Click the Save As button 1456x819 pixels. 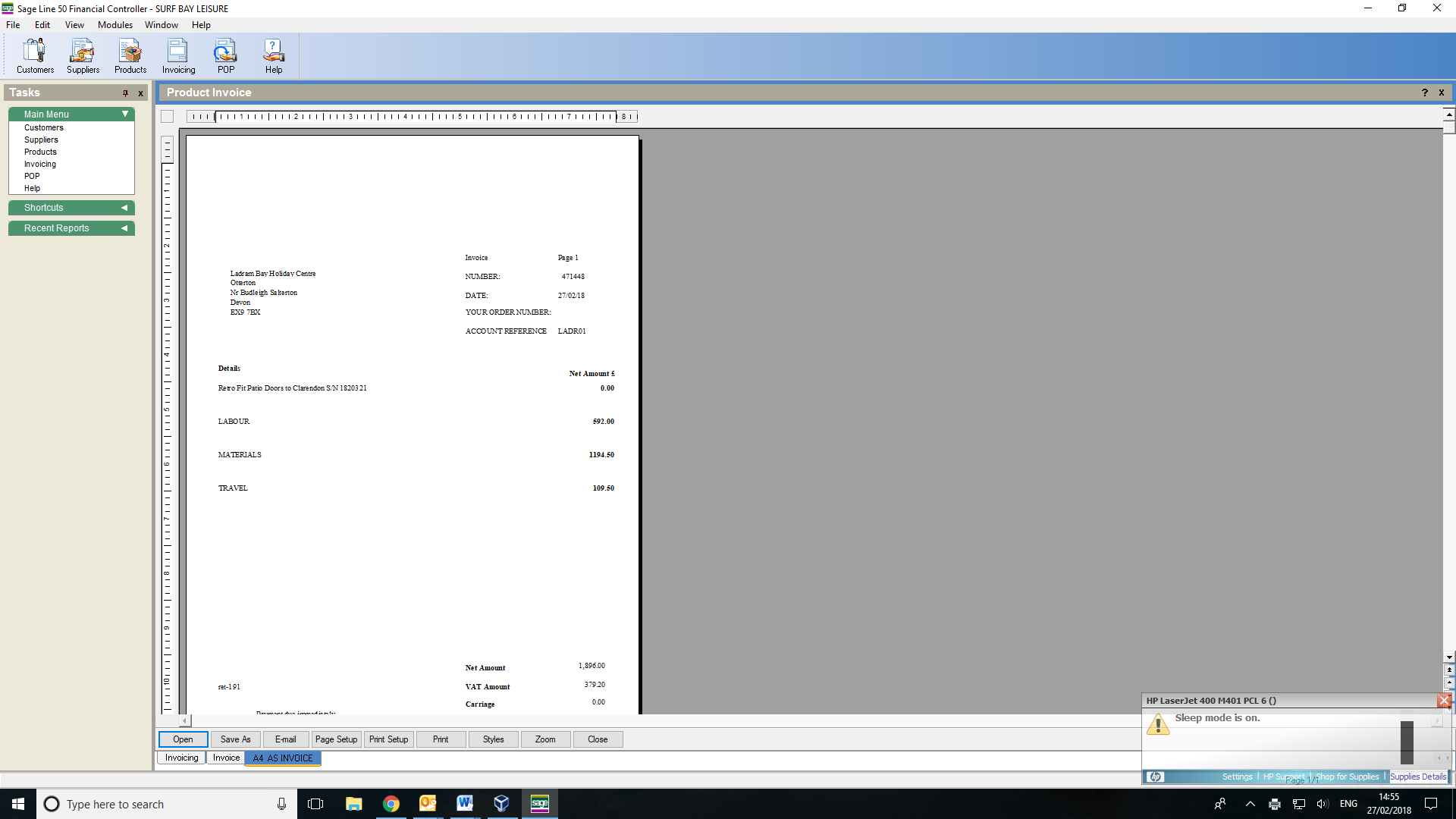pos(235,739)
